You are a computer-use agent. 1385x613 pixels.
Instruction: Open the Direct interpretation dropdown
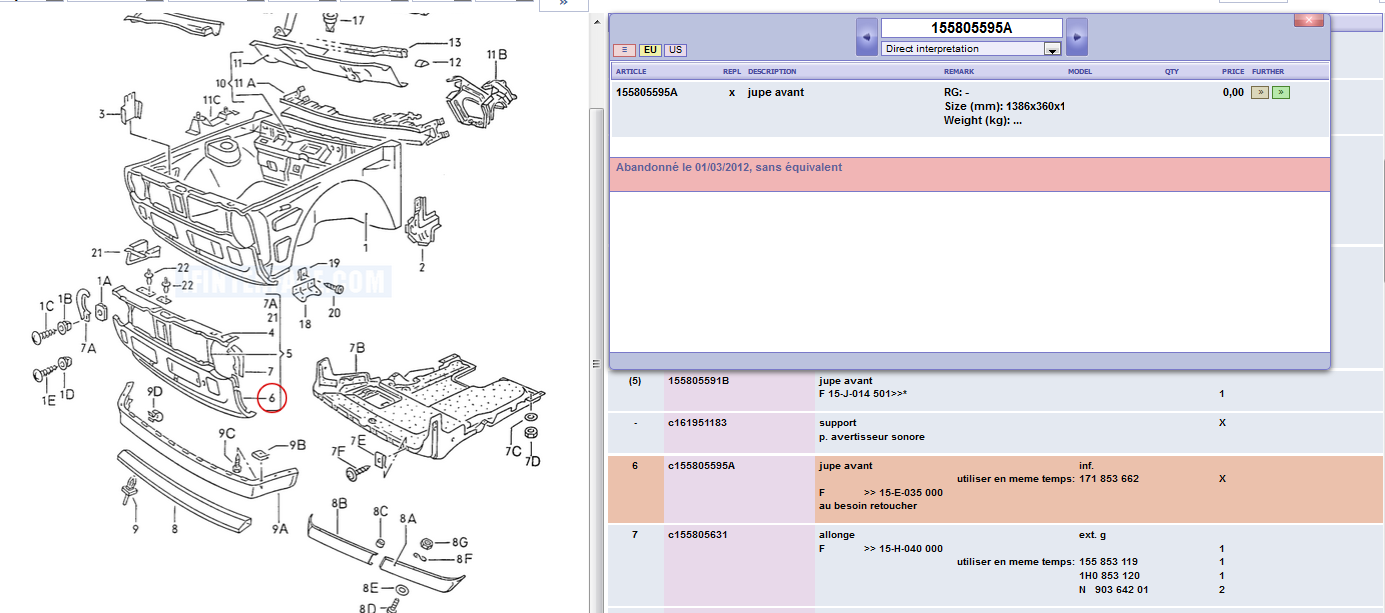coord(1052,49)
